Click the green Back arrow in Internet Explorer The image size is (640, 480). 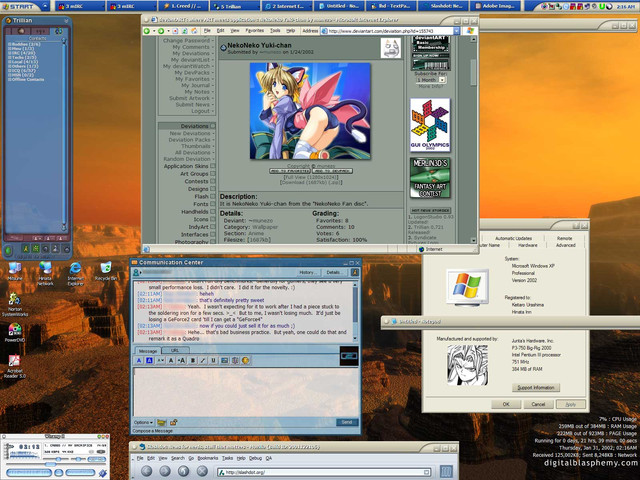tap(149, 30)
